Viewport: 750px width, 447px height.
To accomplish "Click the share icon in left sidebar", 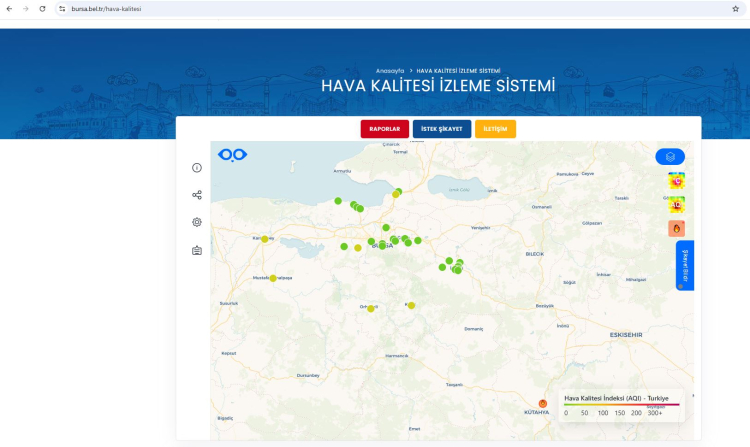I will point(197,195).
